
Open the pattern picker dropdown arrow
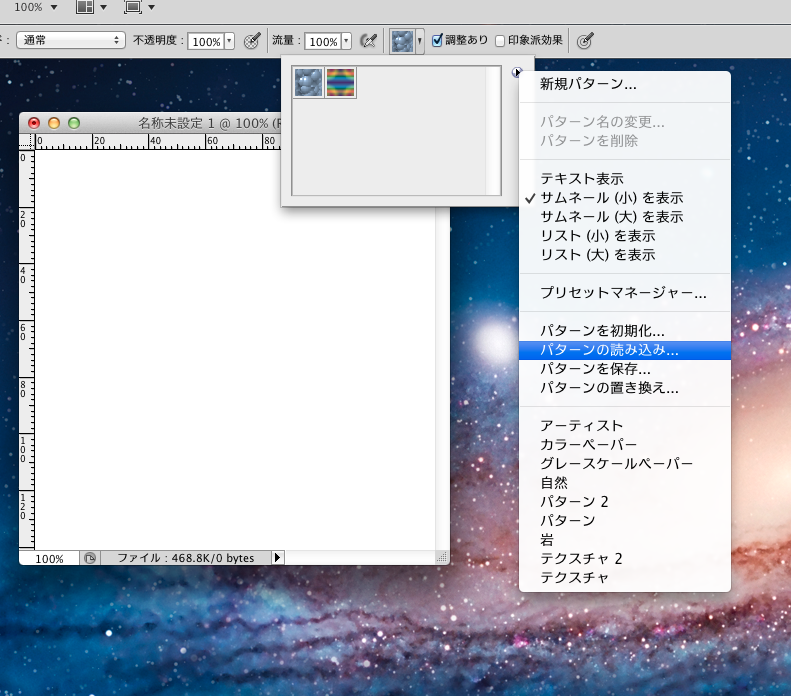tap(420, 41)
